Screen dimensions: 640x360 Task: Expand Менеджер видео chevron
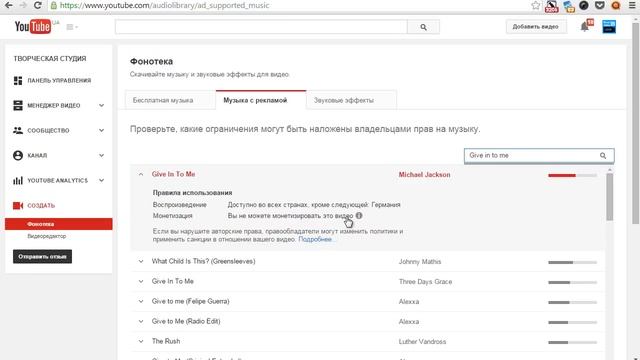(x=101, y=105)
